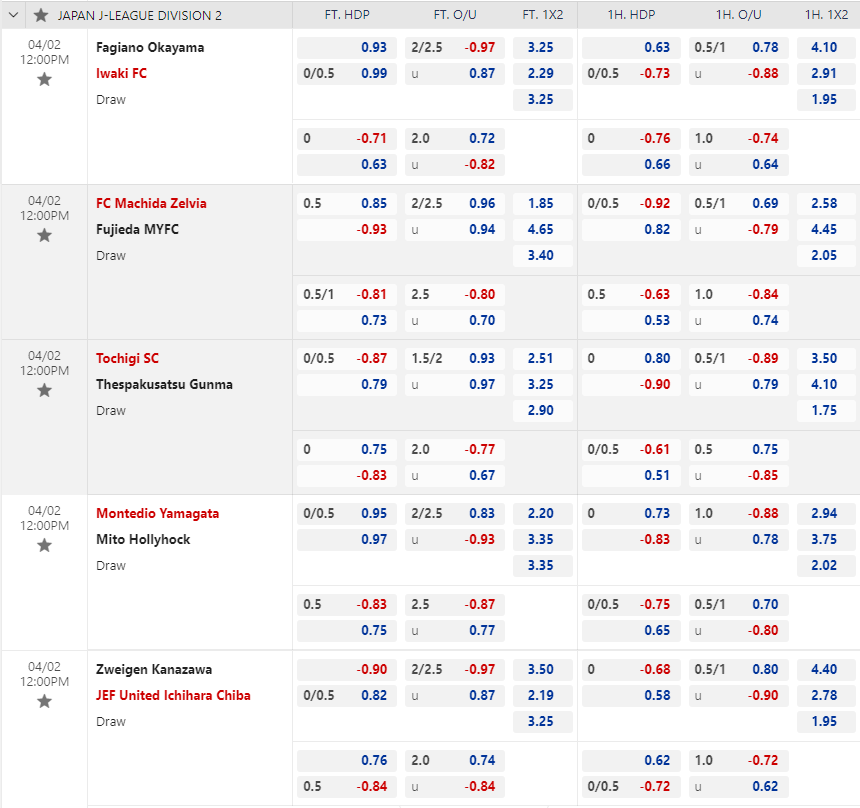The image size is (860, 808).
Task: Pick Fujieda MYFC FT 1X2 odds 4.65
Action: 542,229
